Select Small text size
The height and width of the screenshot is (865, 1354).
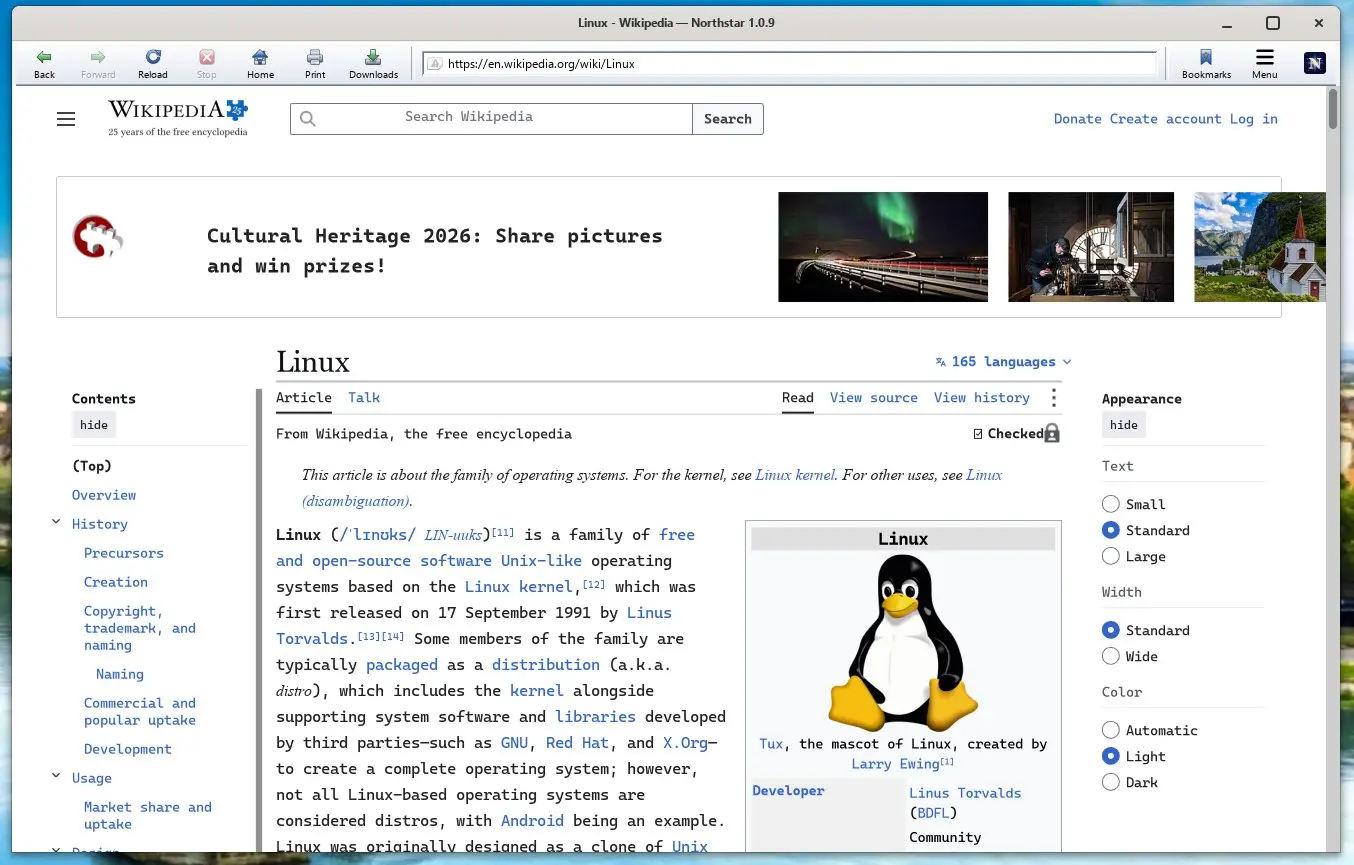tap(1111, 504)
